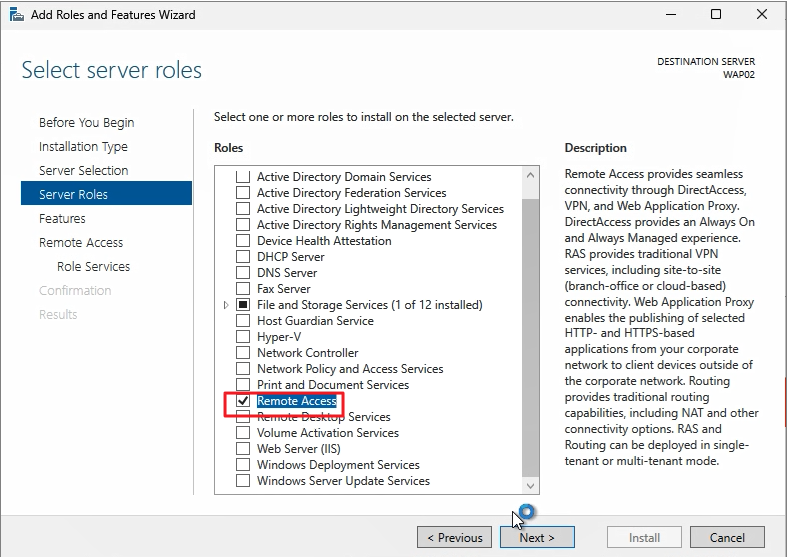Viewport: 787px width, 557px height.
Task: Check the Web Server (IIS) role
Action: pos(243,449)
